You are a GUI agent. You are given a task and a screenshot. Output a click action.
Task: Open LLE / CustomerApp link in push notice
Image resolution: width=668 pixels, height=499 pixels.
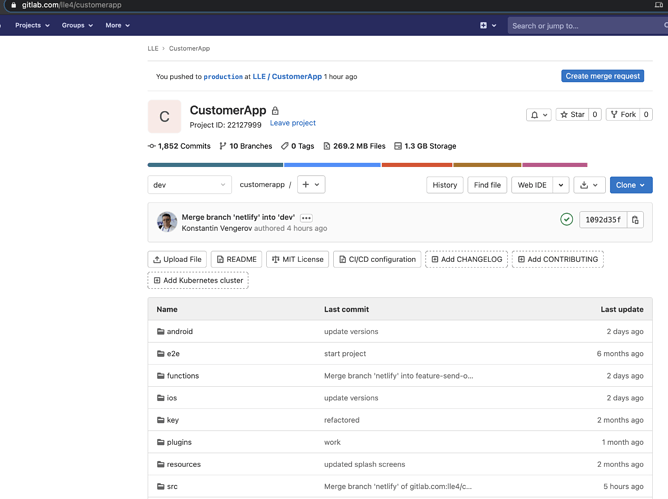click(287, 77)
